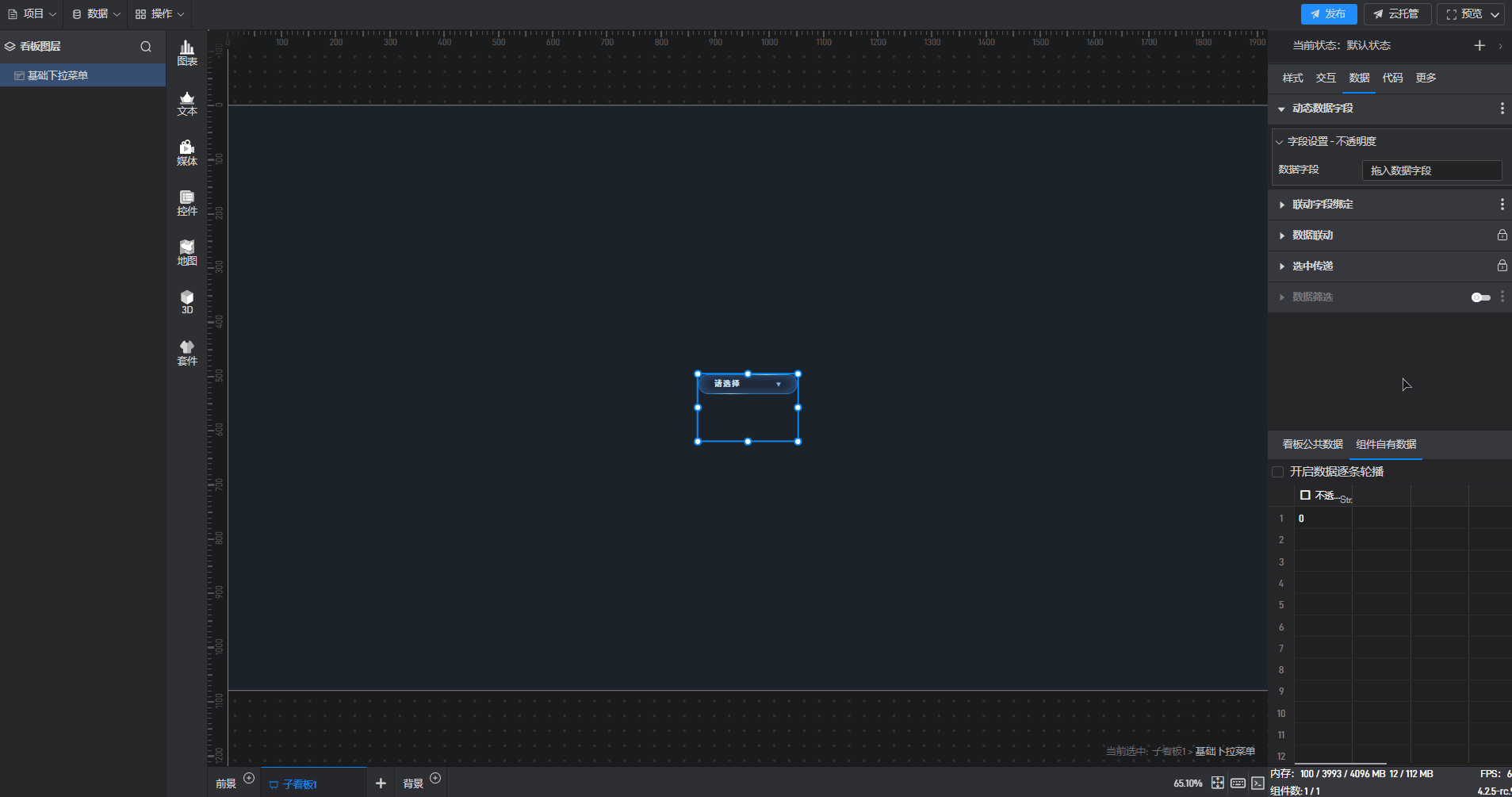This screenshot has width=1512, height=797.
Task: Open the keyboard shortcuts icon
Action: [1238, 783]
